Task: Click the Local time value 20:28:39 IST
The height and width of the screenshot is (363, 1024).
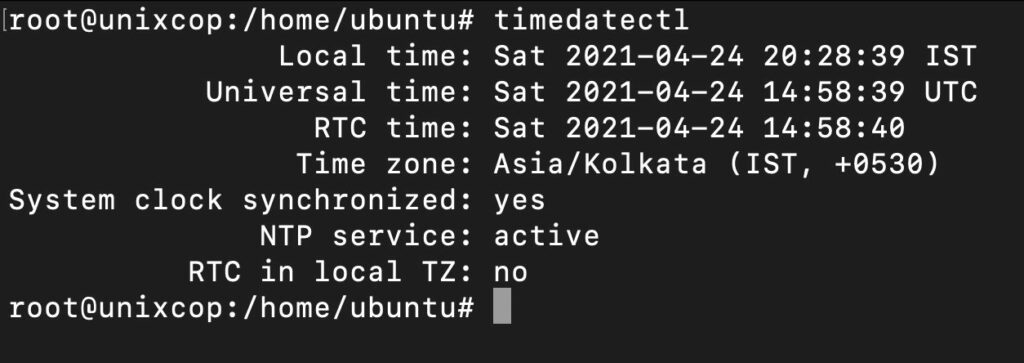Action: click(870, 57)
